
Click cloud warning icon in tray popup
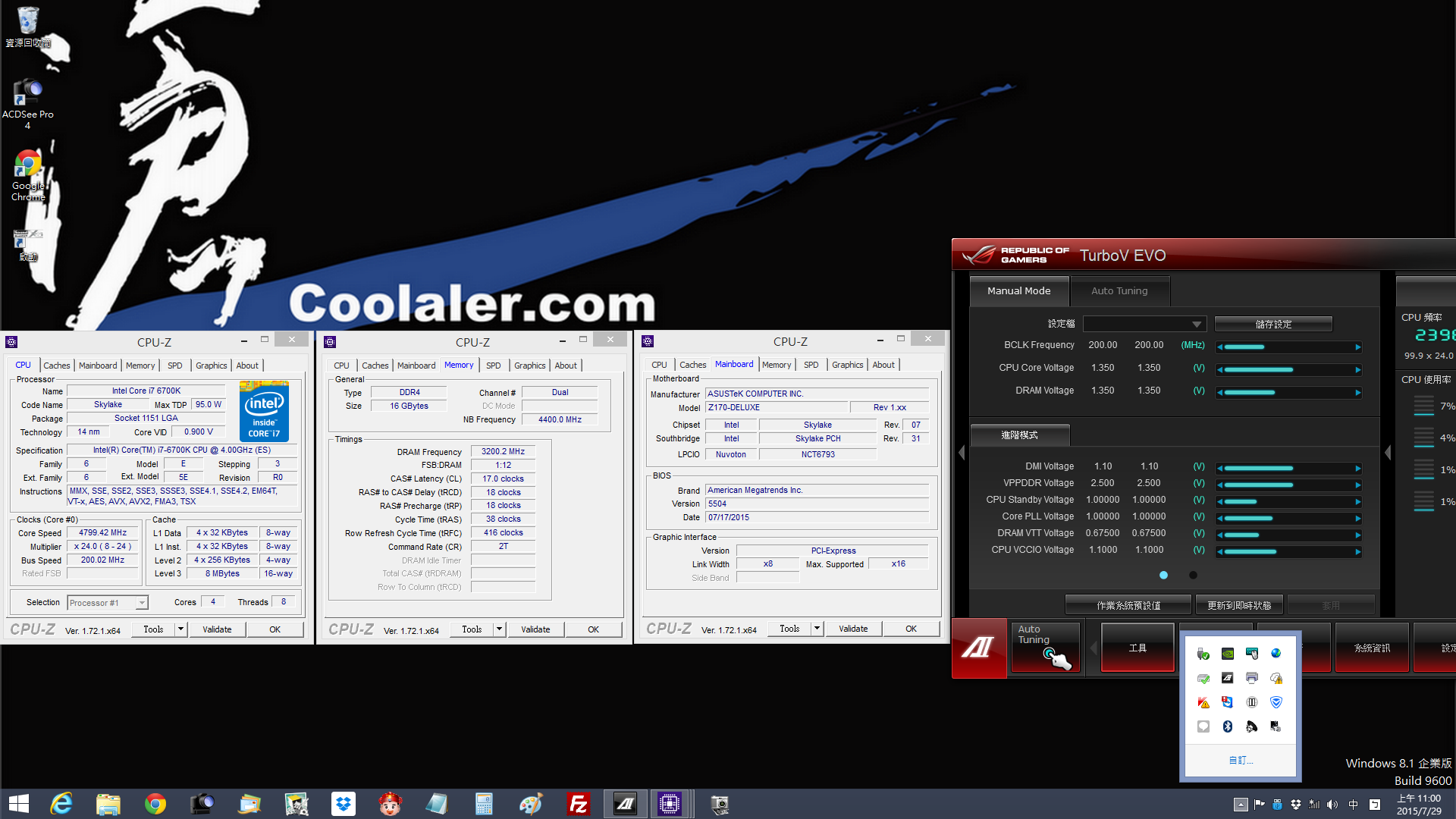(x=1276, y=678)
